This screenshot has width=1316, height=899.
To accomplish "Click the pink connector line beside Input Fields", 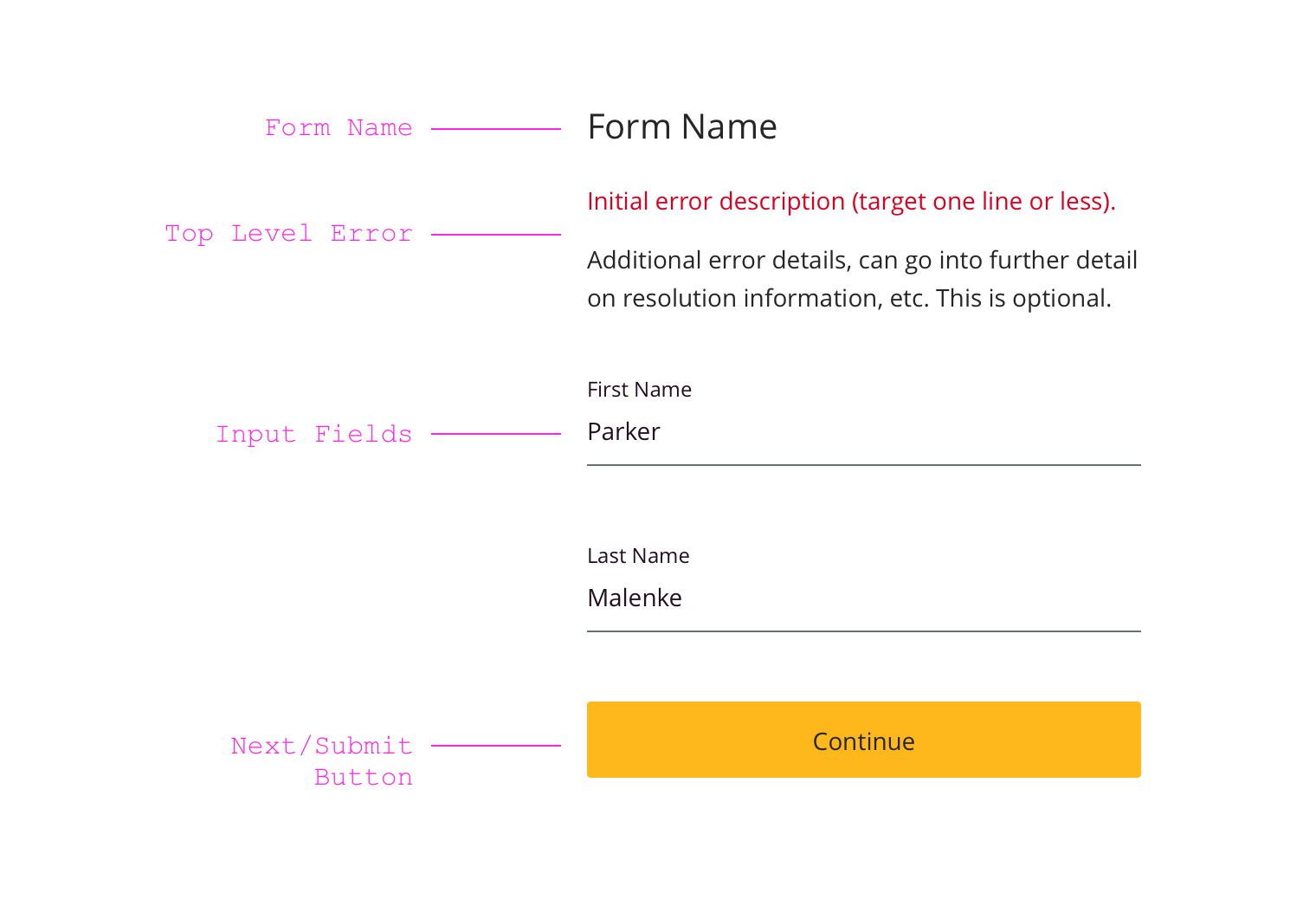I will point(496,434).
